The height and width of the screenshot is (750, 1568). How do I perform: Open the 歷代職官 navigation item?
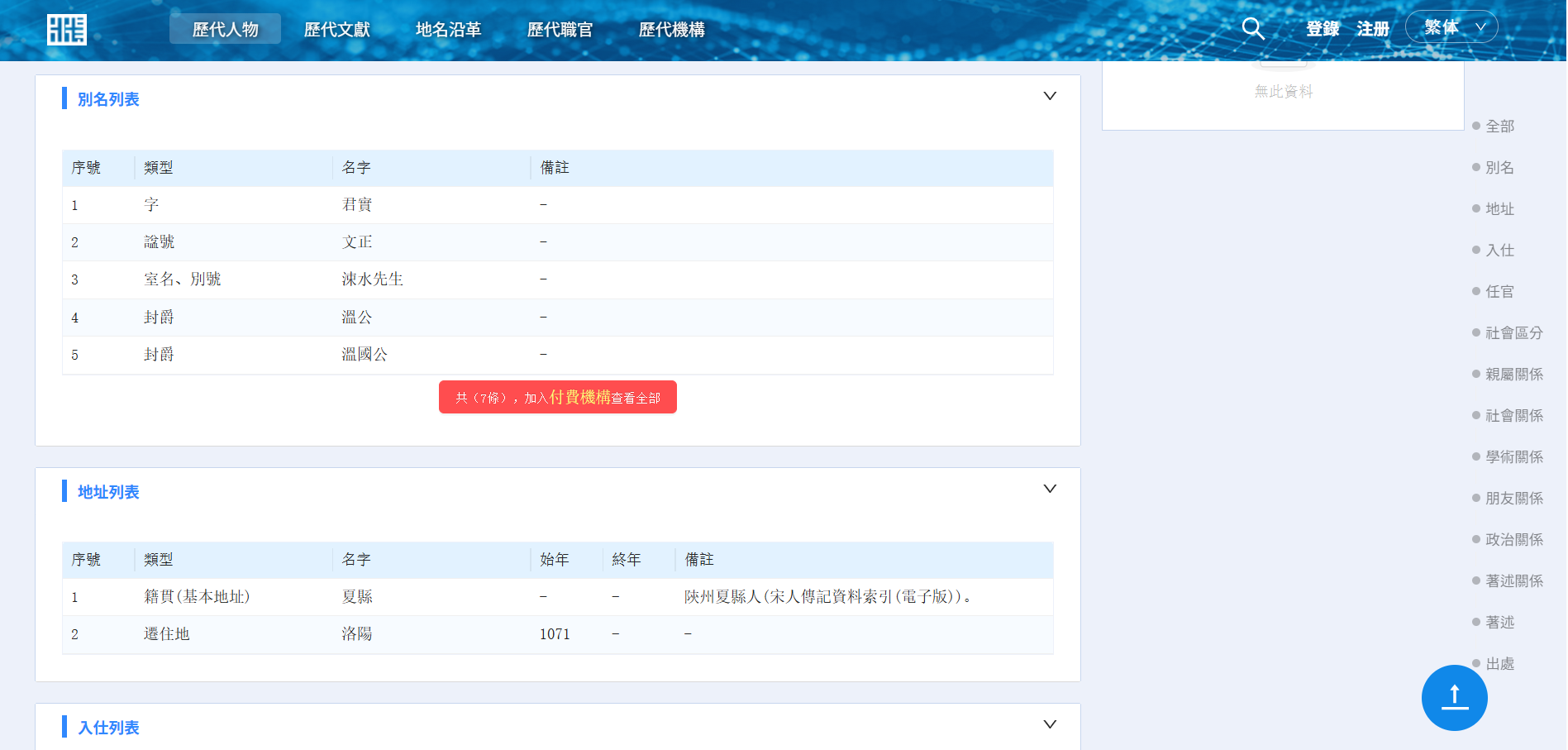(x=560, y=30)
